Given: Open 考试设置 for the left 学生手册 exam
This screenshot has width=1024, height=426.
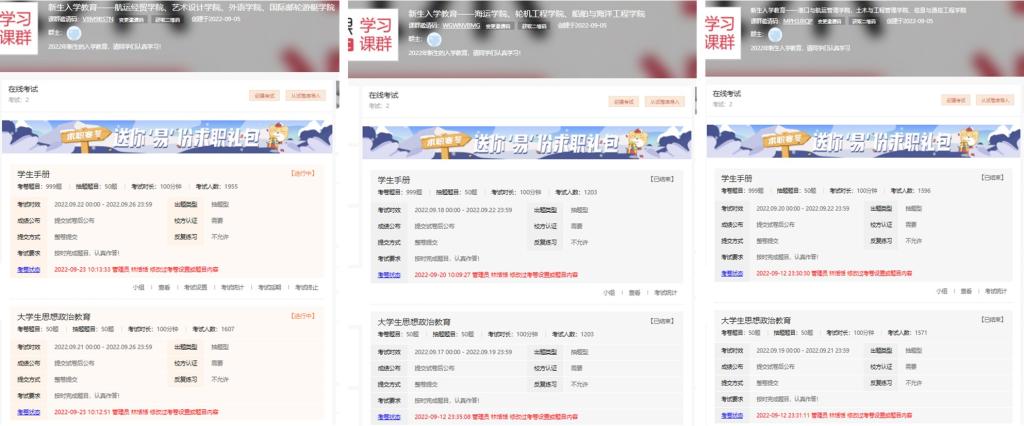Looking at the screenshot, I should click(x=196, y=287).
